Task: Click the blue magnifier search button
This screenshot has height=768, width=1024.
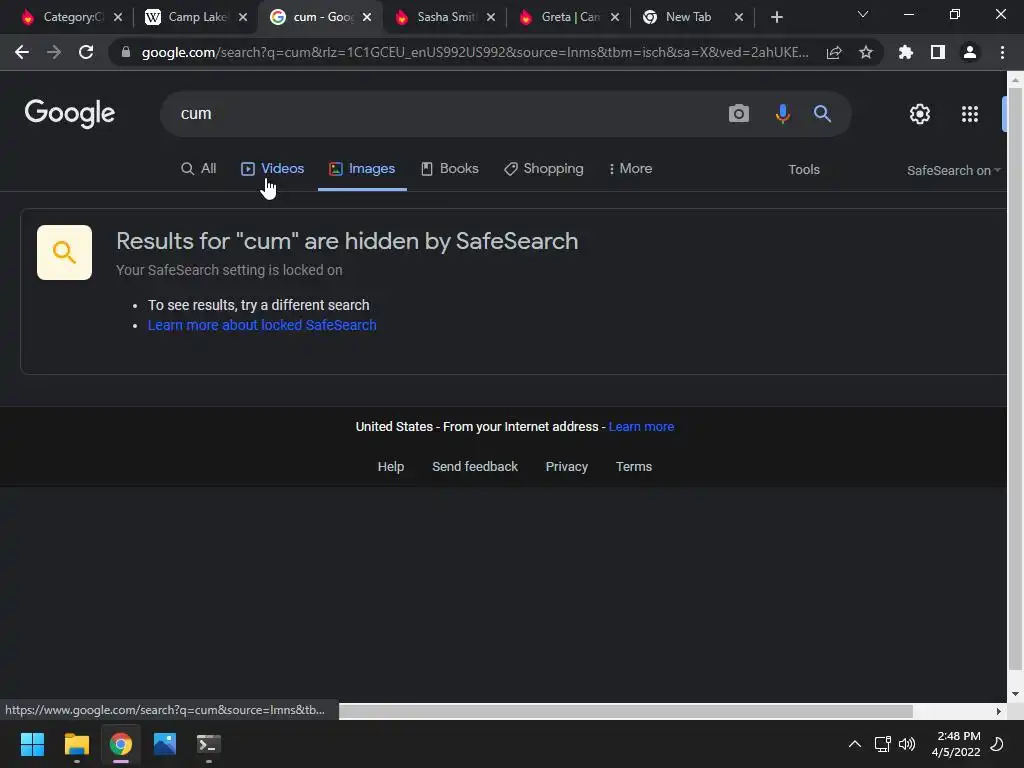Action: click(822, 114)
